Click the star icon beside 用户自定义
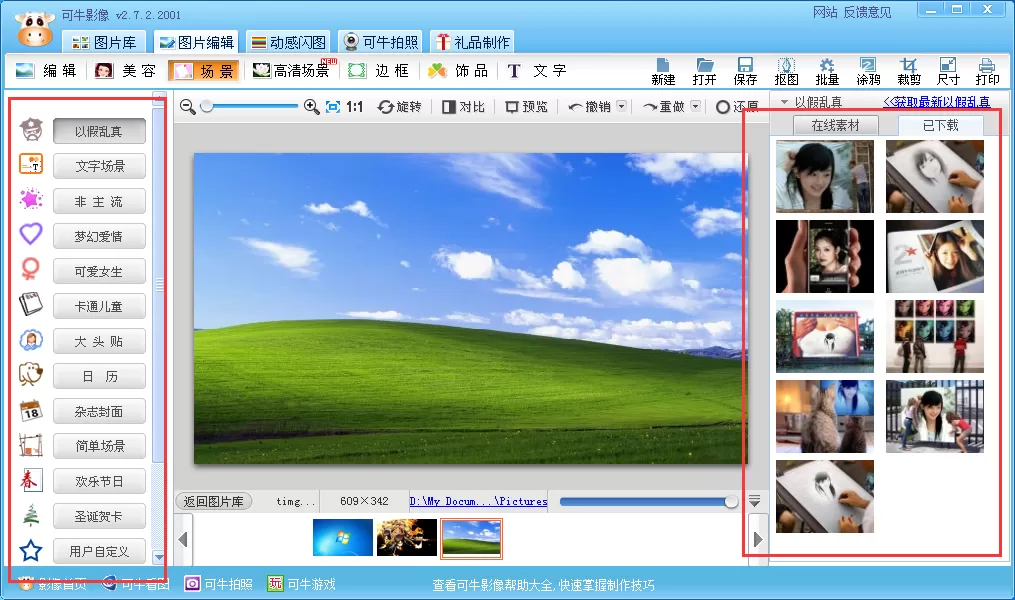 coord(30,551)
